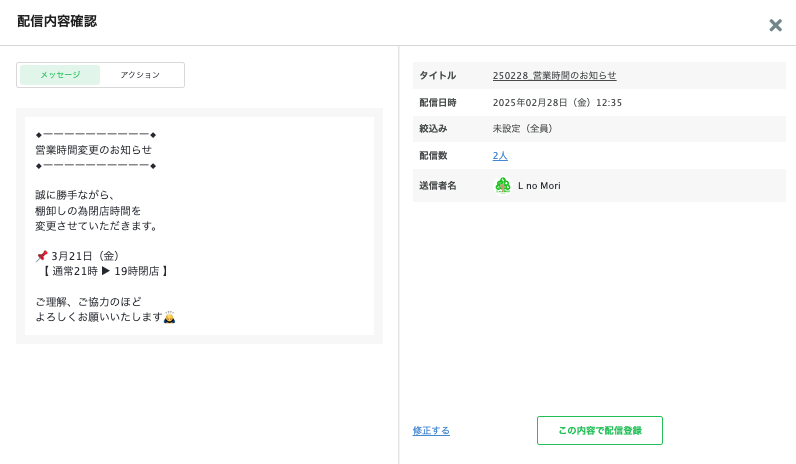Click the 営業時間変更のお知らせ line in preview

click(94, 150)
